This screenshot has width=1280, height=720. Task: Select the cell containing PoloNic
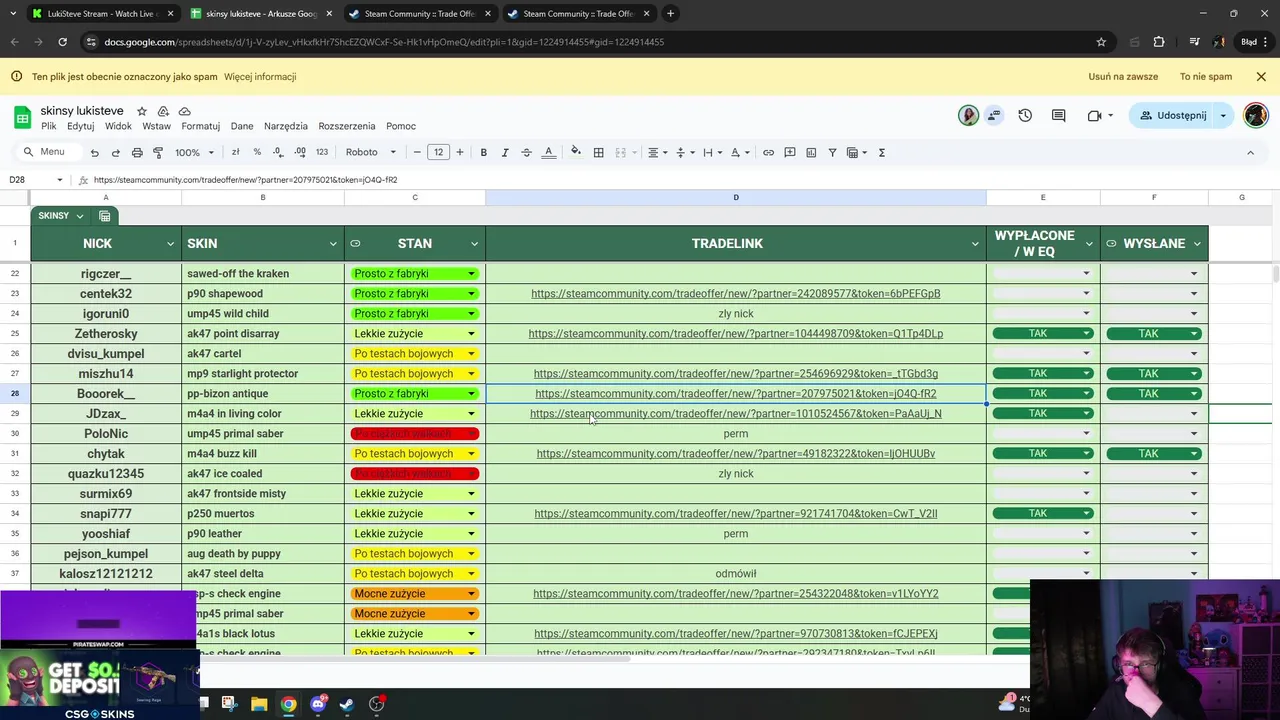coord(106,434)
